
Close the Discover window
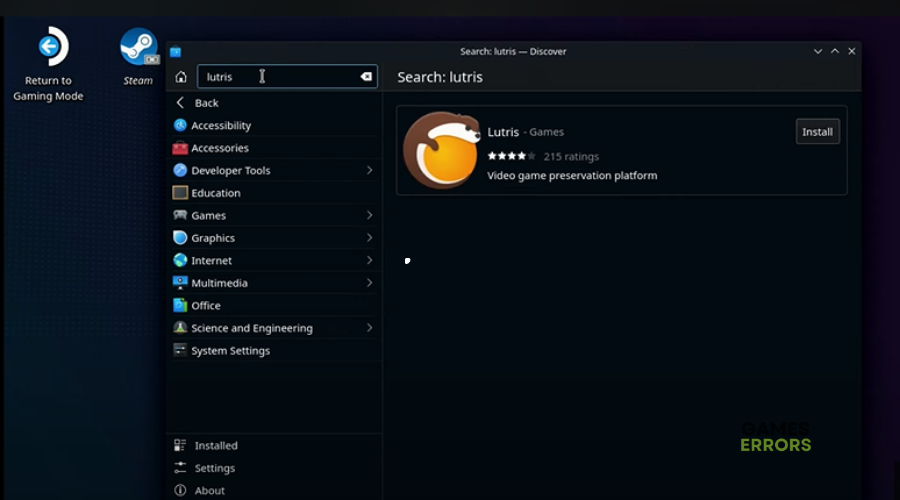tap(852, 52)
